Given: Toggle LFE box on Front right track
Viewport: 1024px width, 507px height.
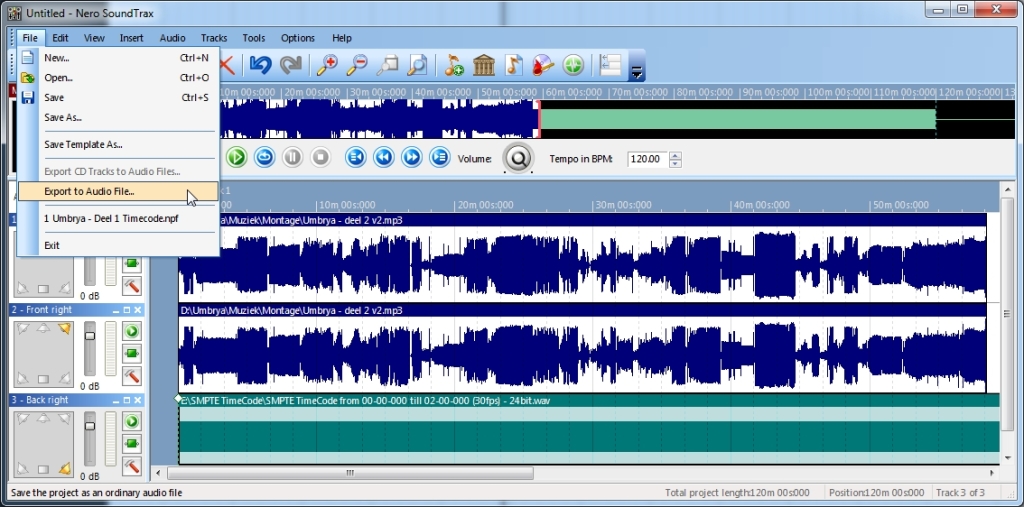Looking at the screenshot, I should coord(43,379).
